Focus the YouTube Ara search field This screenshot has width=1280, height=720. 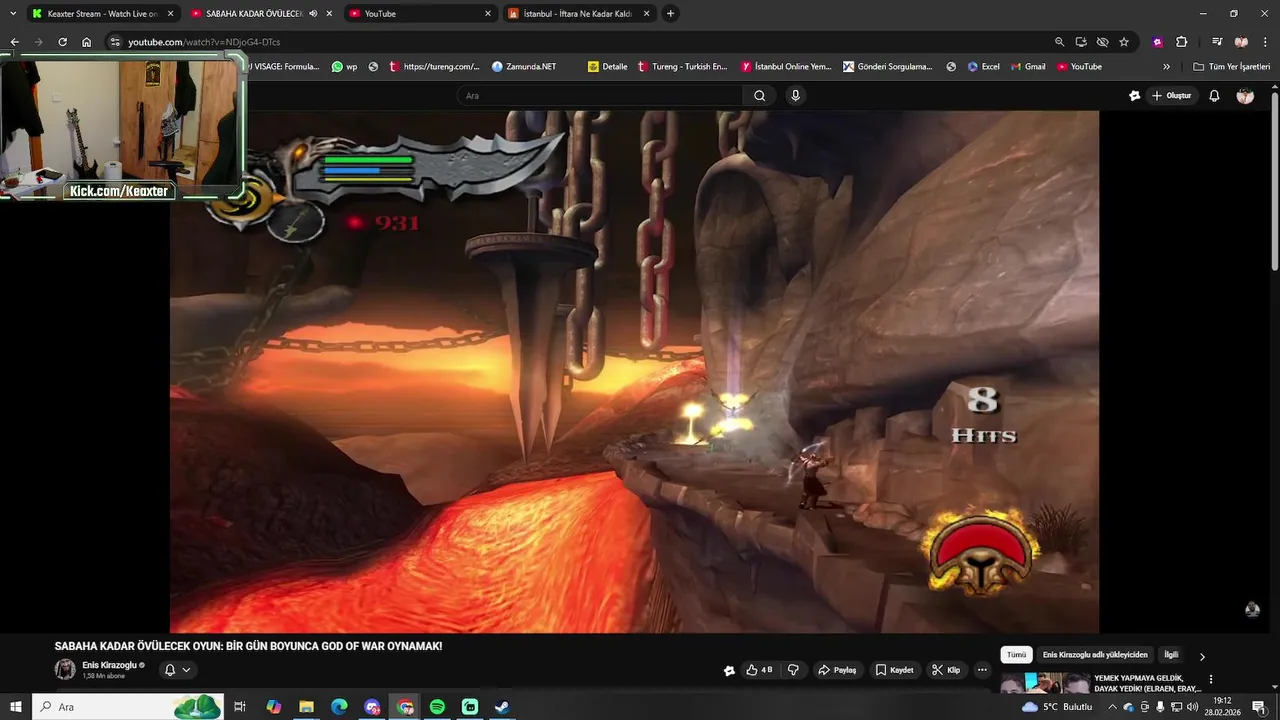[x=599, y=96]
